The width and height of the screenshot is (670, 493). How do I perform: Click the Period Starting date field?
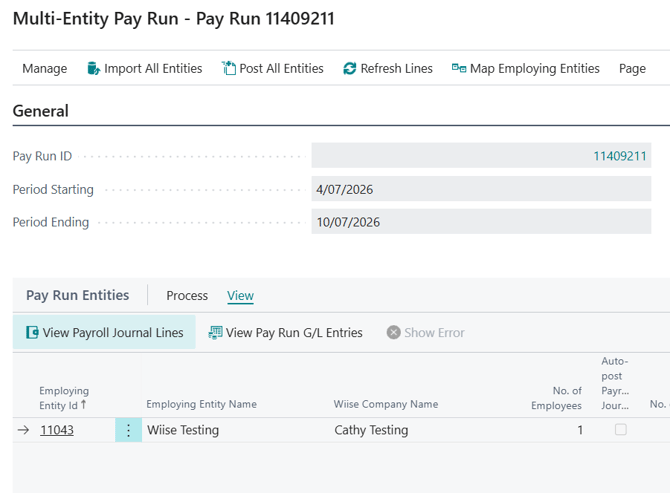pyautogui.click(x=481, y=189)
